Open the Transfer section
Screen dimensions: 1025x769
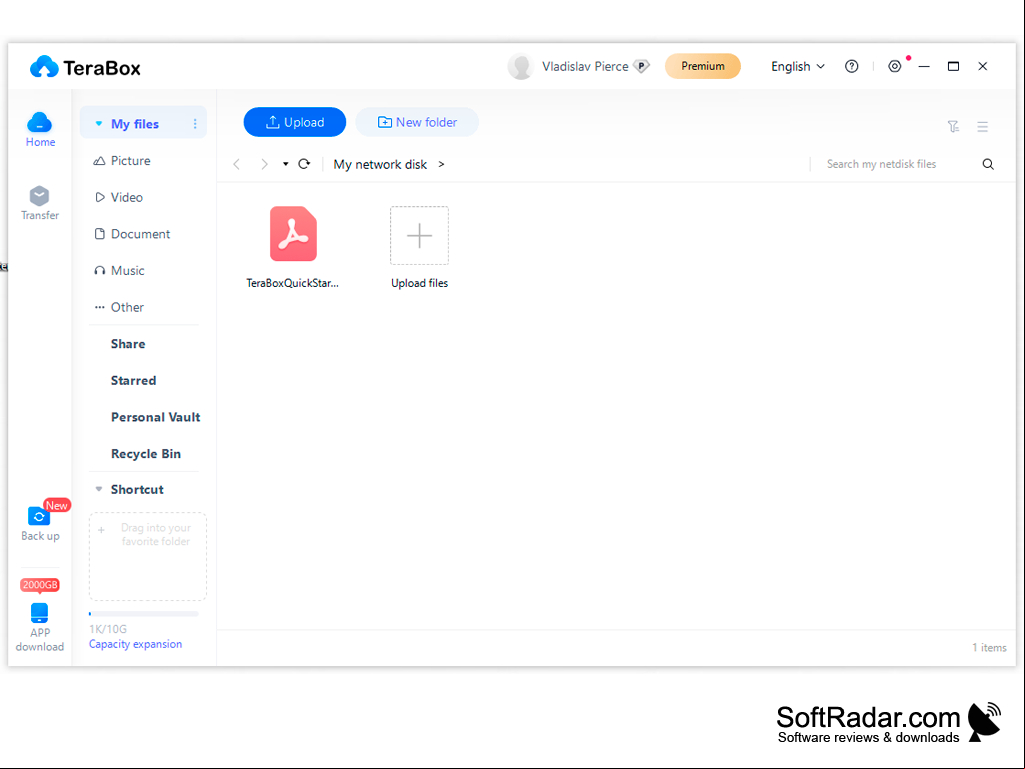[40, 203]
